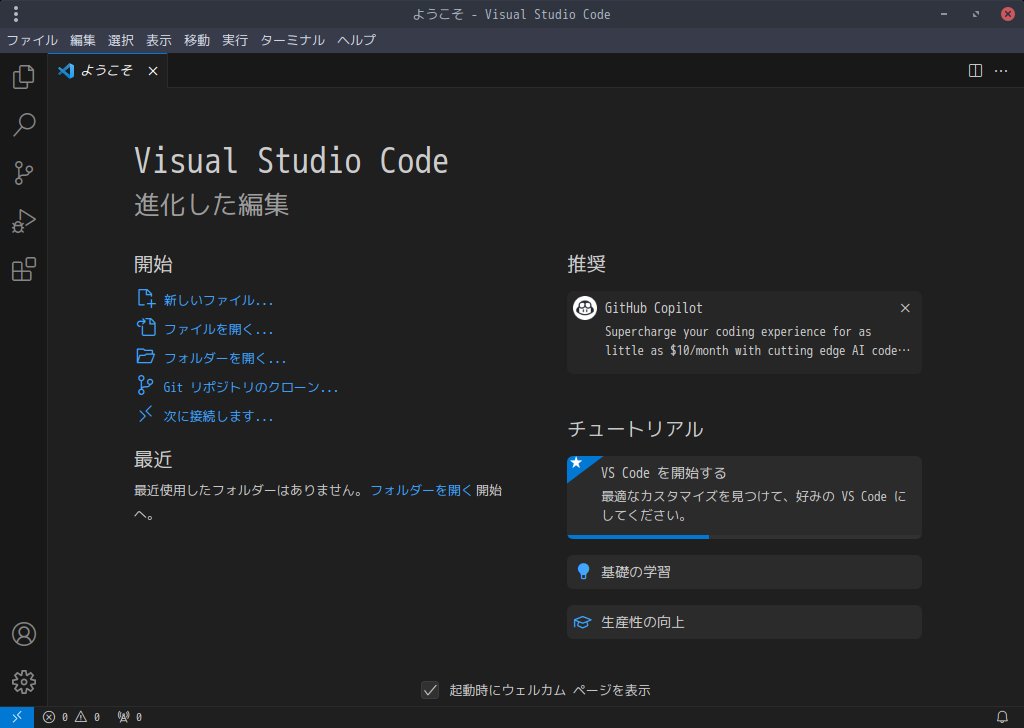Open the 移動 menu
Viewport: 1024px width, 728px height.
click(x=197, y=40)
